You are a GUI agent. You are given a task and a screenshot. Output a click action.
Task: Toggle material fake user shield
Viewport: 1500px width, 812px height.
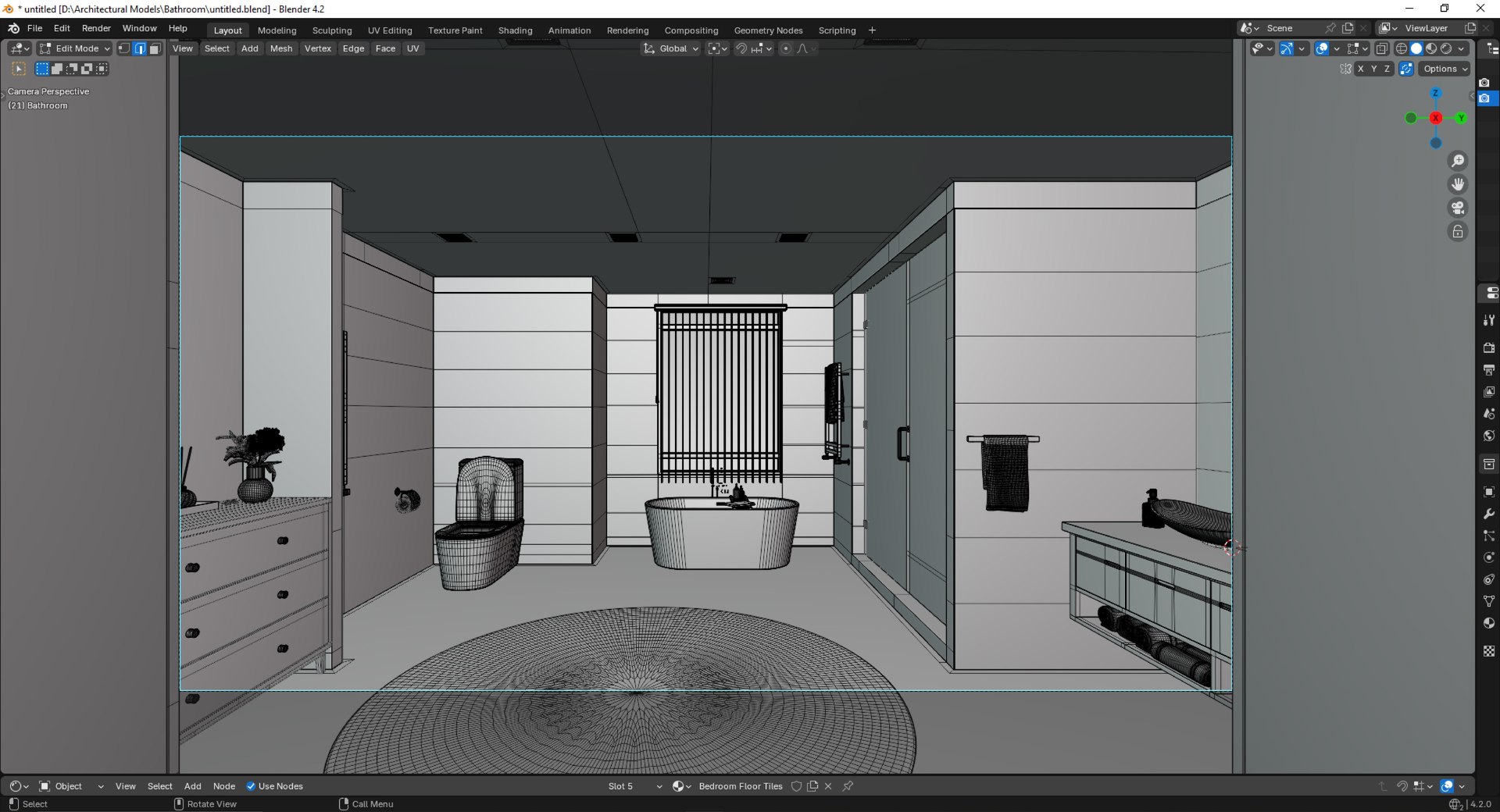pyautogui.click(x=797, y=786)
